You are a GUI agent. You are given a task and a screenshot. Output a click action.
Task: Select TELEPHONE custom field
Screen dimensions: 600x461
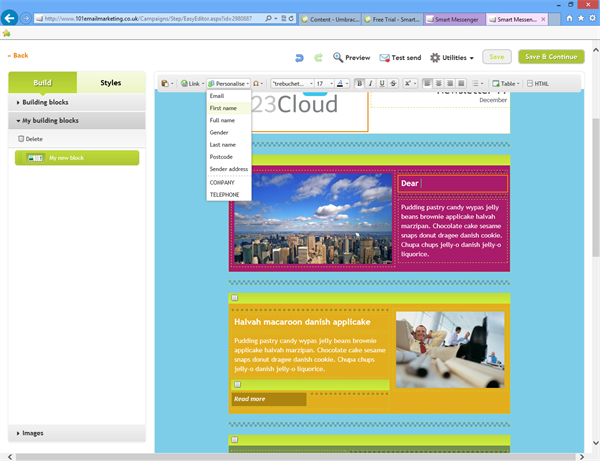click(228, 195)
